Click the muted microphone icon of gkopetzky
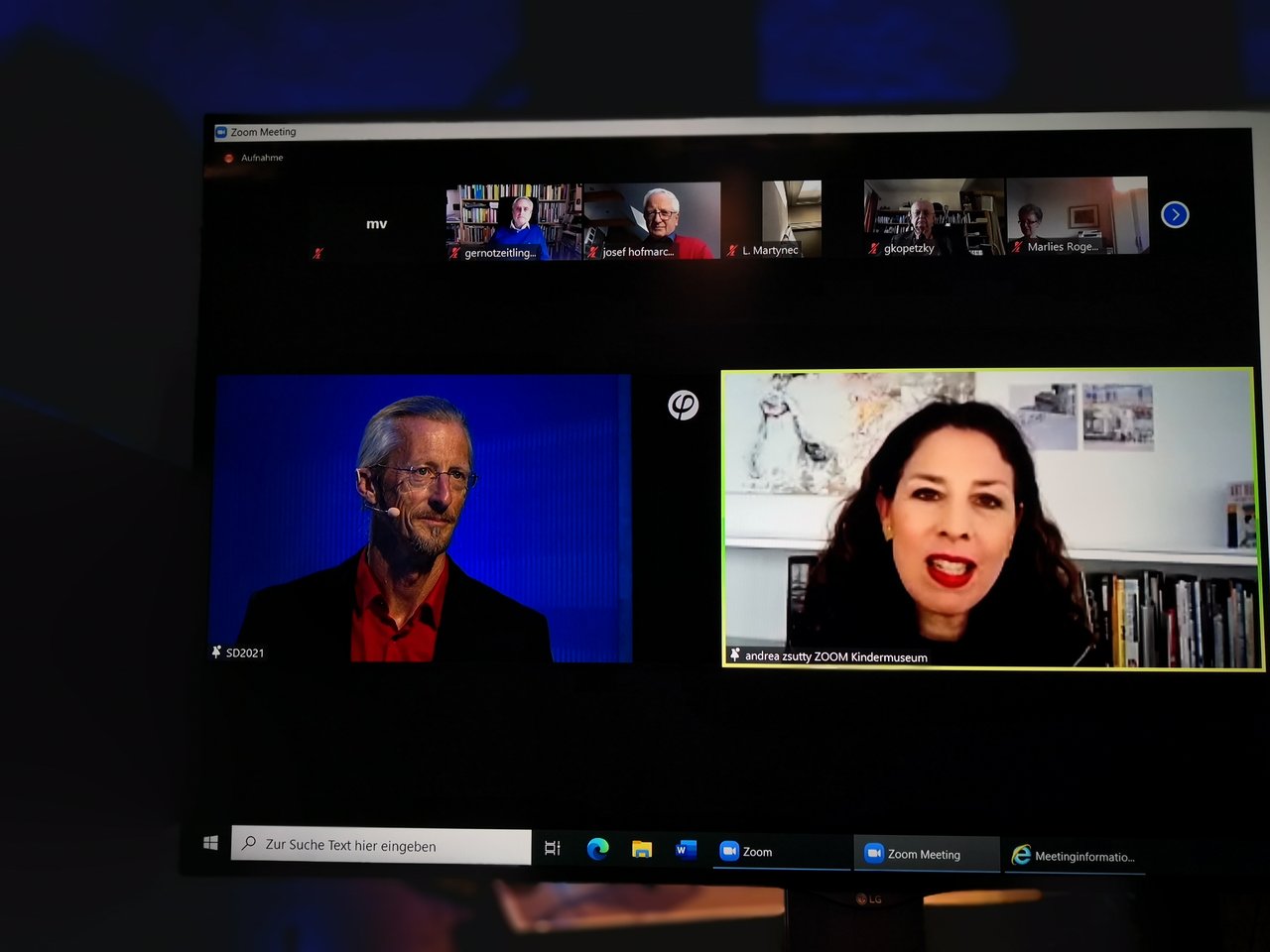1270x952 pixels. pos(874,248)
